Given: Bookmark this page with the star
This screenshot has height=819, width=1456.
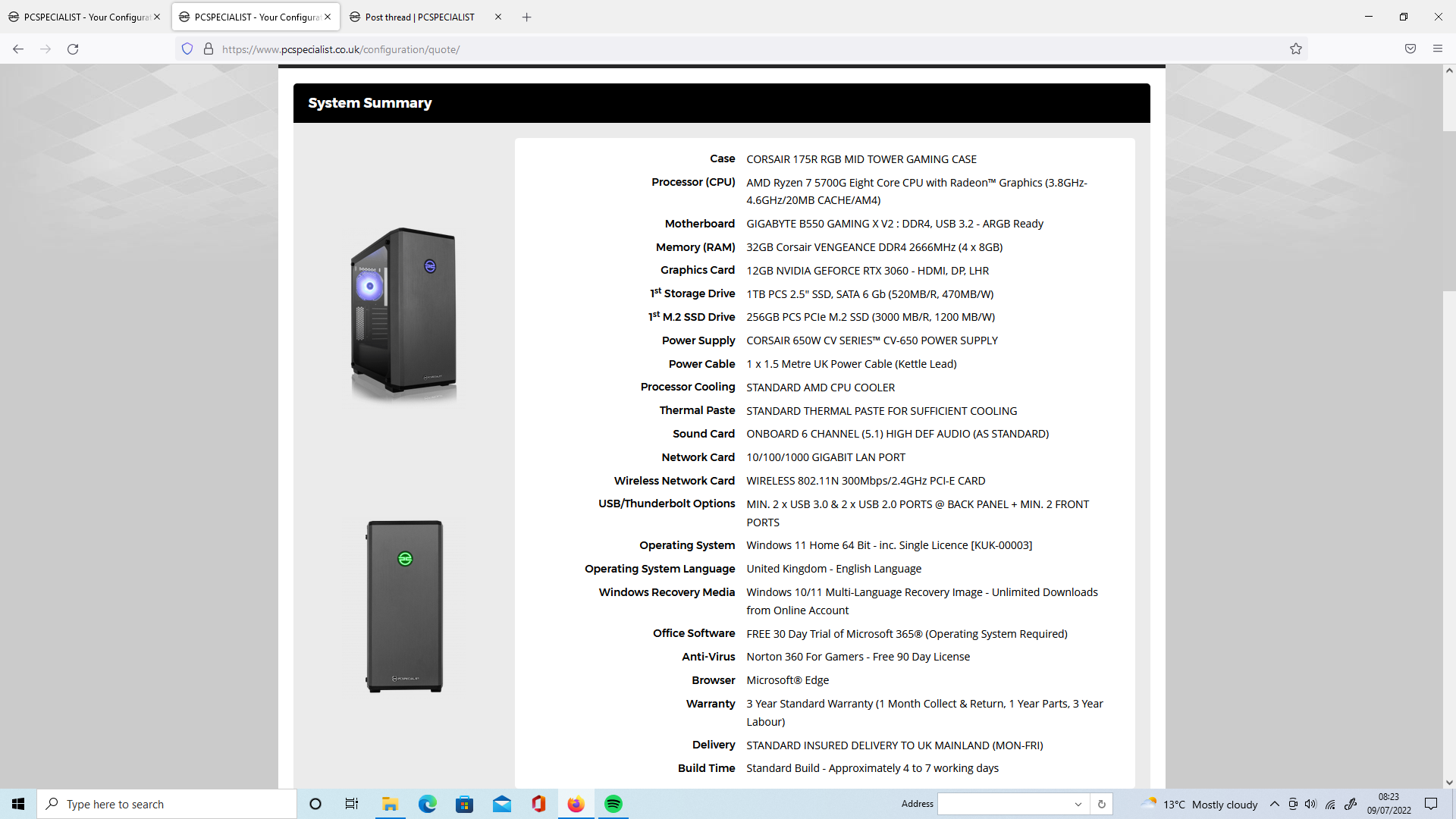Looking at the screenshot, I should click(1296, 49).
